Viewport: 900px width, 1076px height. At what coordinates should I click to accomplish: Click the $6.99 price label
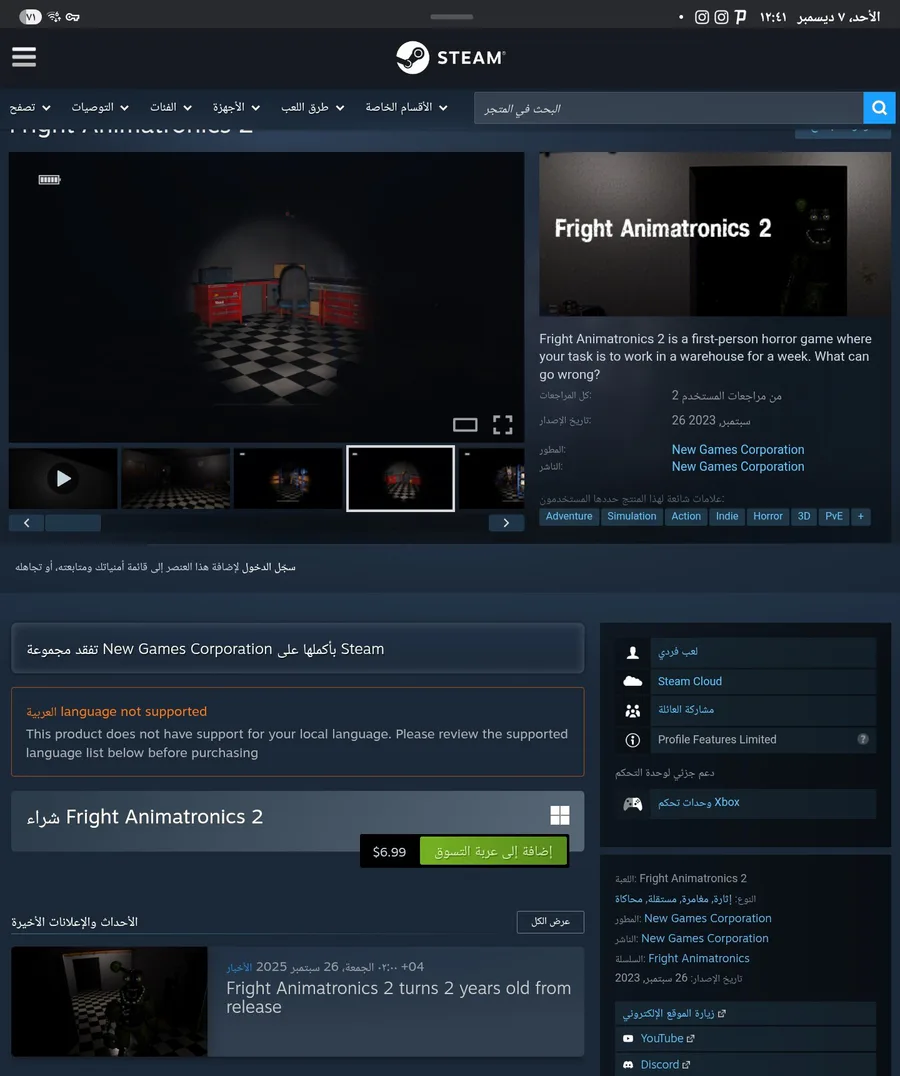(389, 852)
